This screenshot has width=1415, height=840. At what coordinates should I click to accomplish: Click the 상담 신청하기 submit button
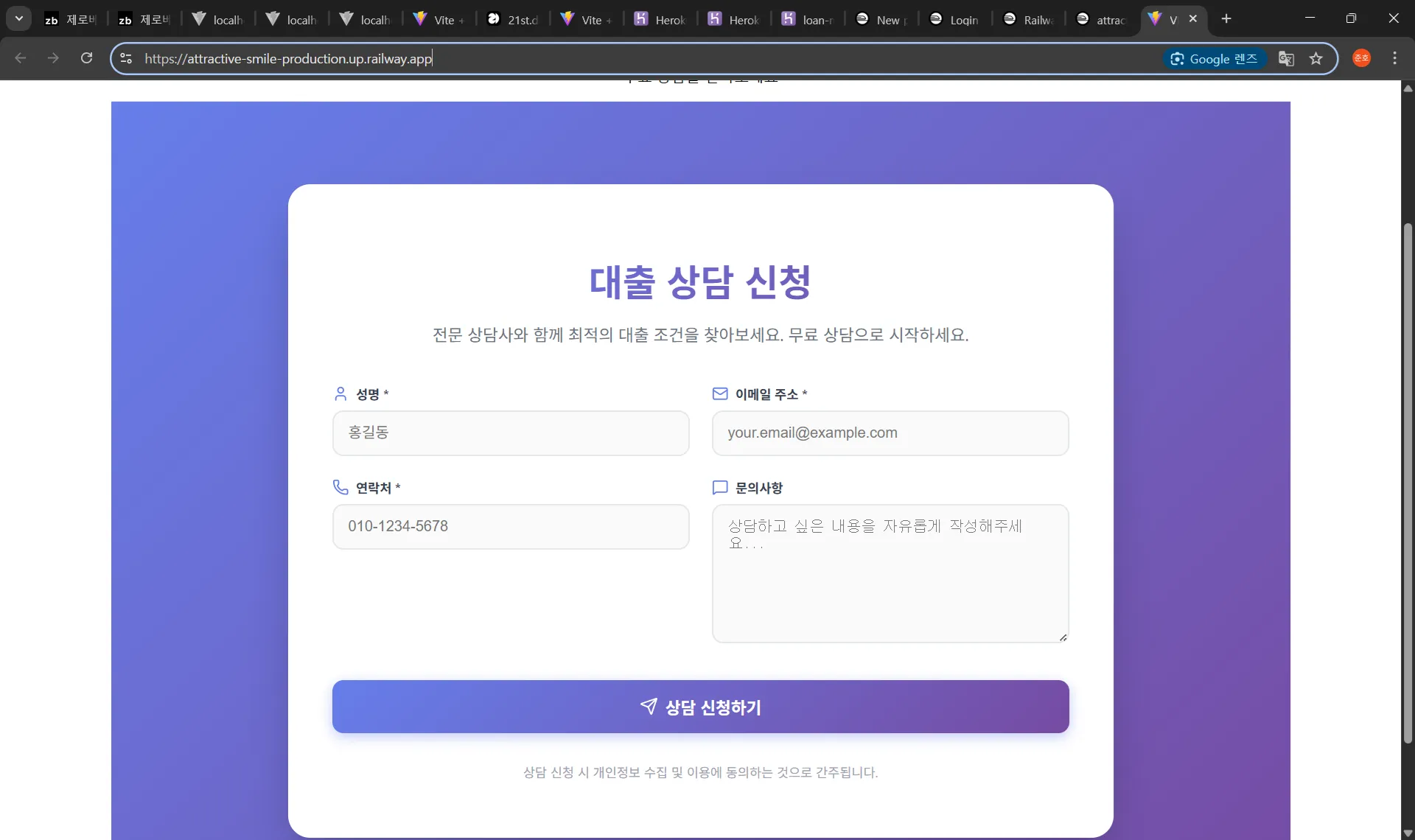point(699,707)
